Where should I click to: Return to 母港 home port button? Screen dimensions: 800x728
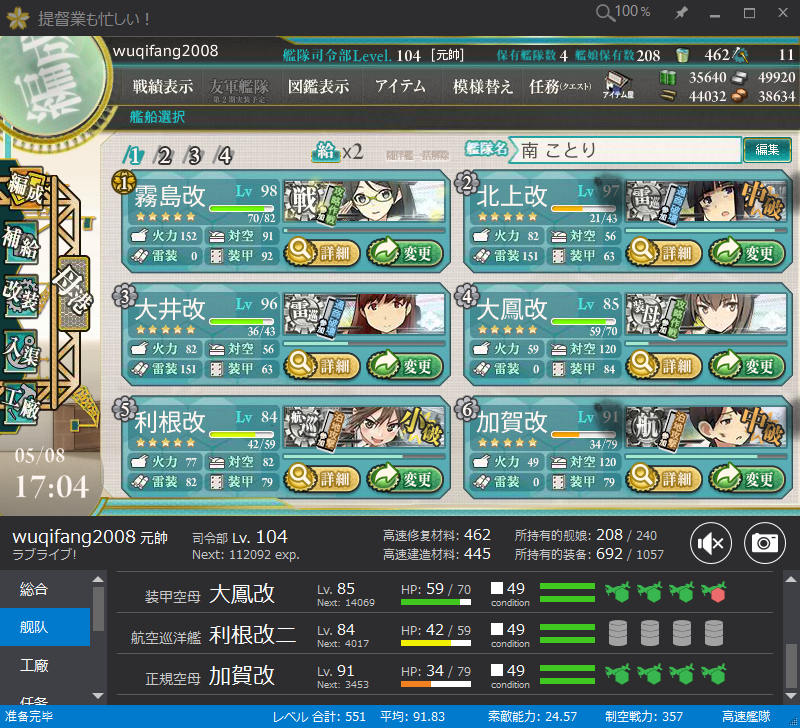click(74, 293)
